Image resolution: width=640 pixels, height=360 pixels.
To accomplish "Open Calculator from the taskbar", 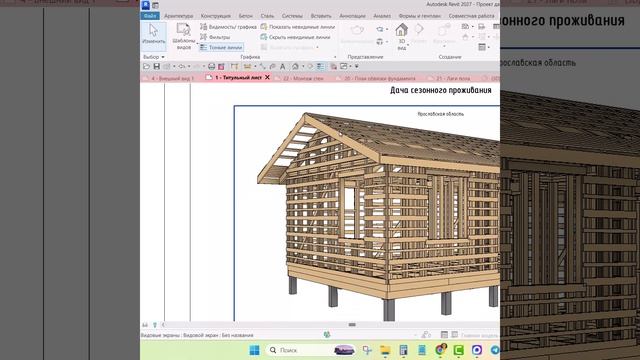I will pos(403,350).
